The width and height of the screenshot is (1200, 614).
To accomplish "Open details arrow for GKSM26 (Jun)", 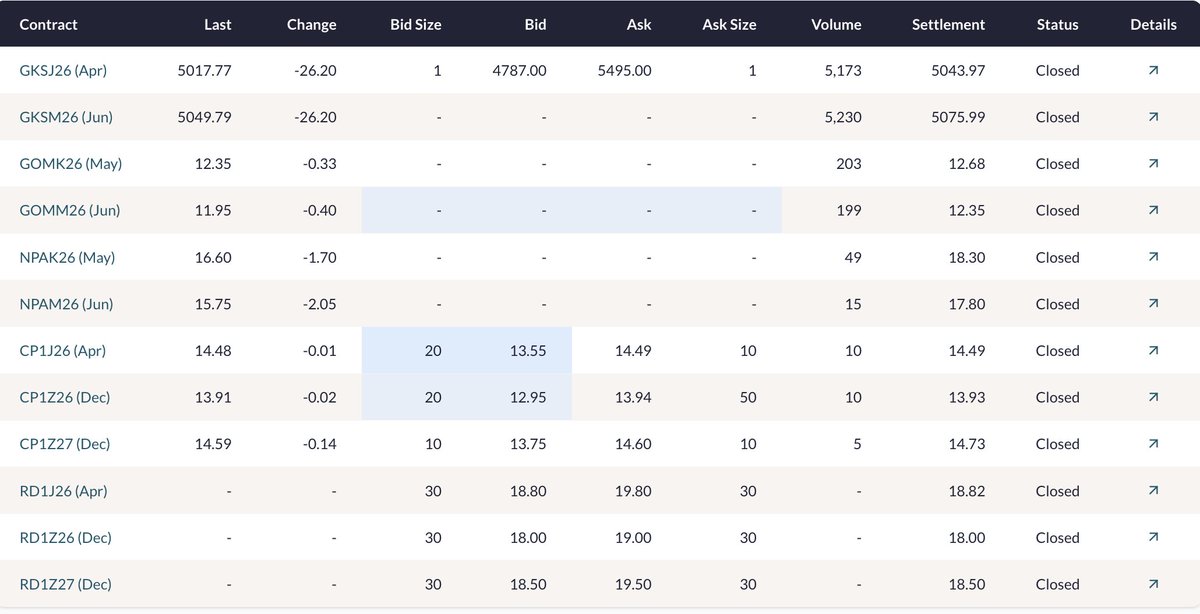I will click(x=1153, y=117).
